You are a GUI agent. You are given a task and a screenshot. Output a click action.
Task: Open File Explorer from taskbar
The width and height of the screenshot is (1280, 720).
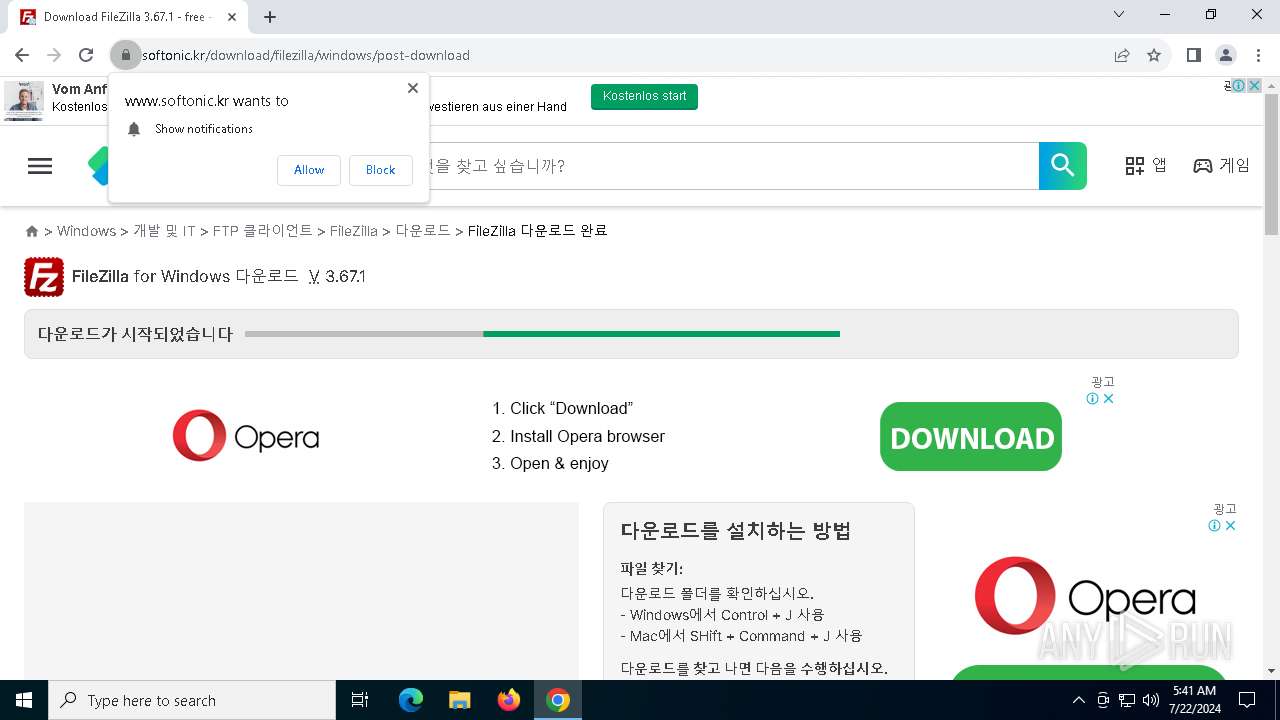(460, 700)
